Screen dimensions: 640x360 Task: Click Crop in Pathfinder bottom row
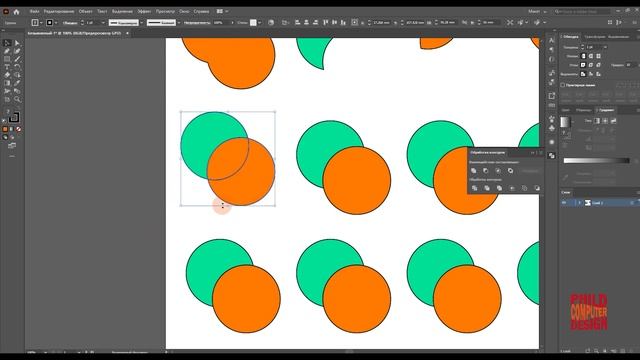pos(512,188)
